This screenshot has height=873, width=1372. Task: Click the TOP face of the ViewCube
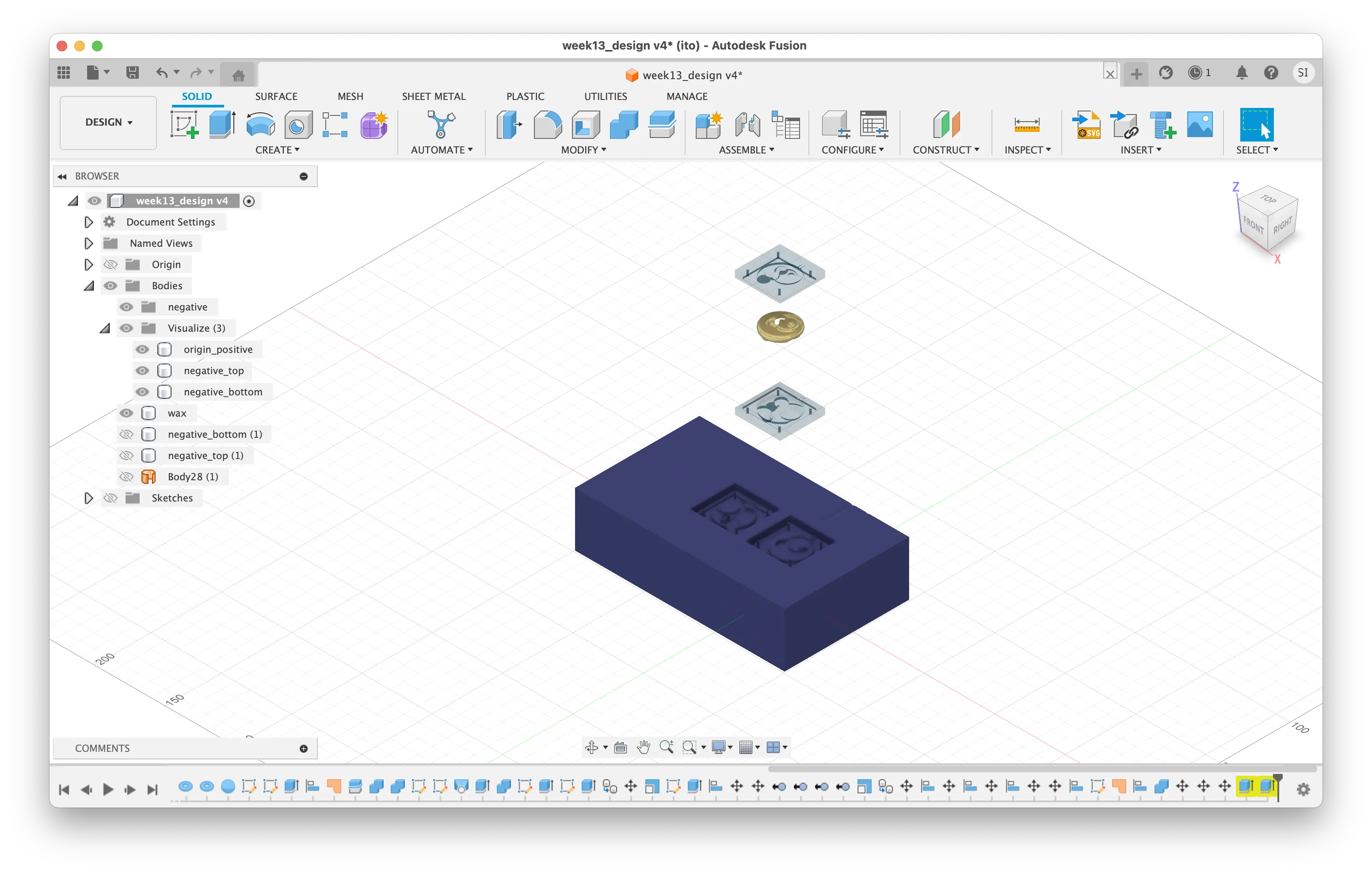pyautogui.click(x=1268, y=199)
